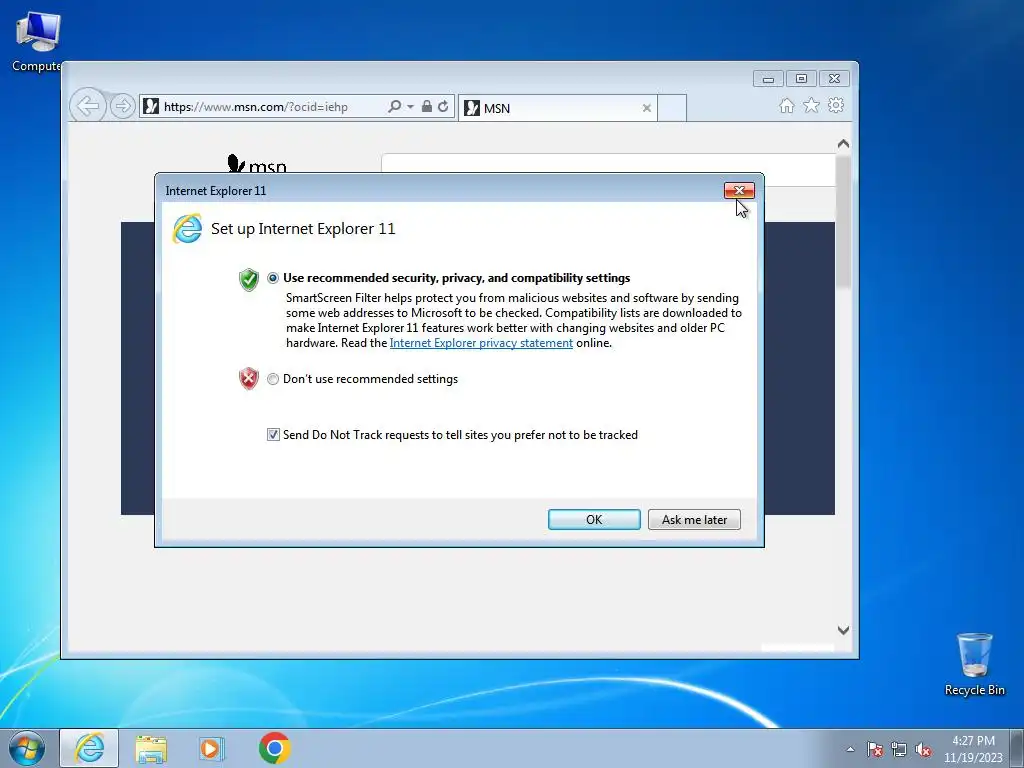Click the clock showing 4:27 PM
Image resolution: width=1024 pixels, height=768 pixels.
click(973, 749)
